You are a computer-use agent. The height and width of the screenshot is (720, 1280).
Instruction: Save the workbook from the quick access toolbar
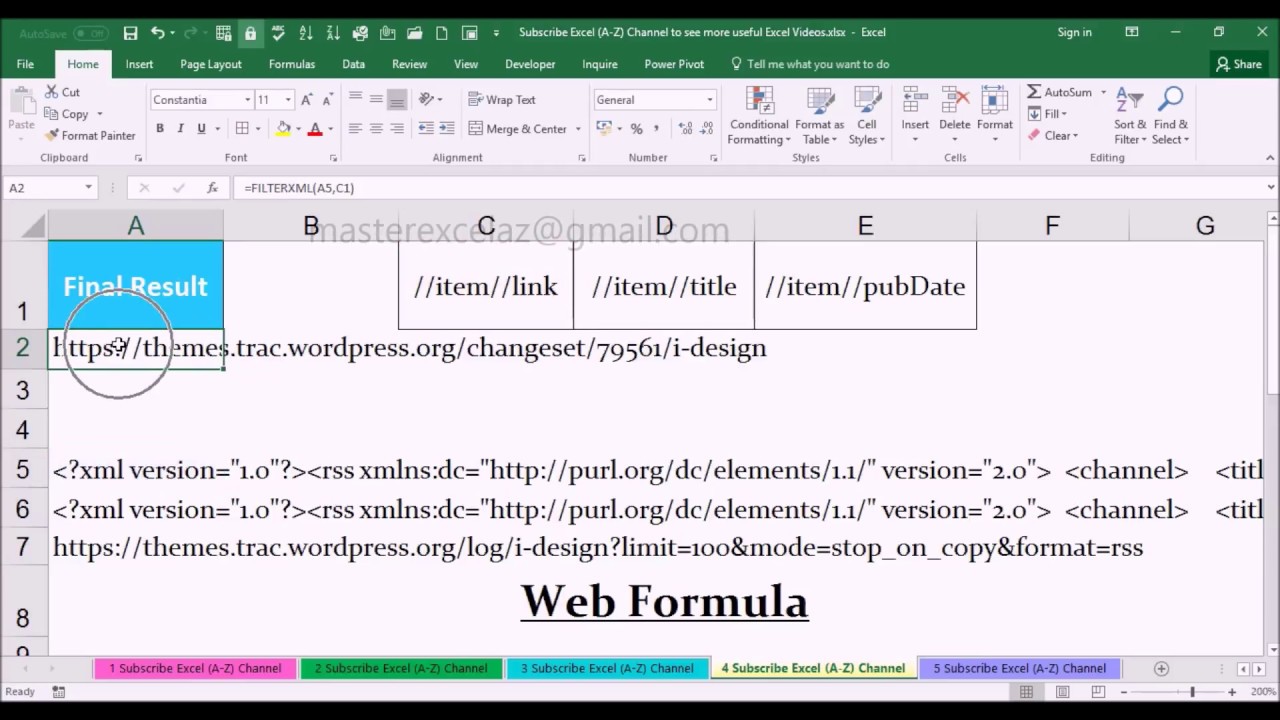click(130, 33)
